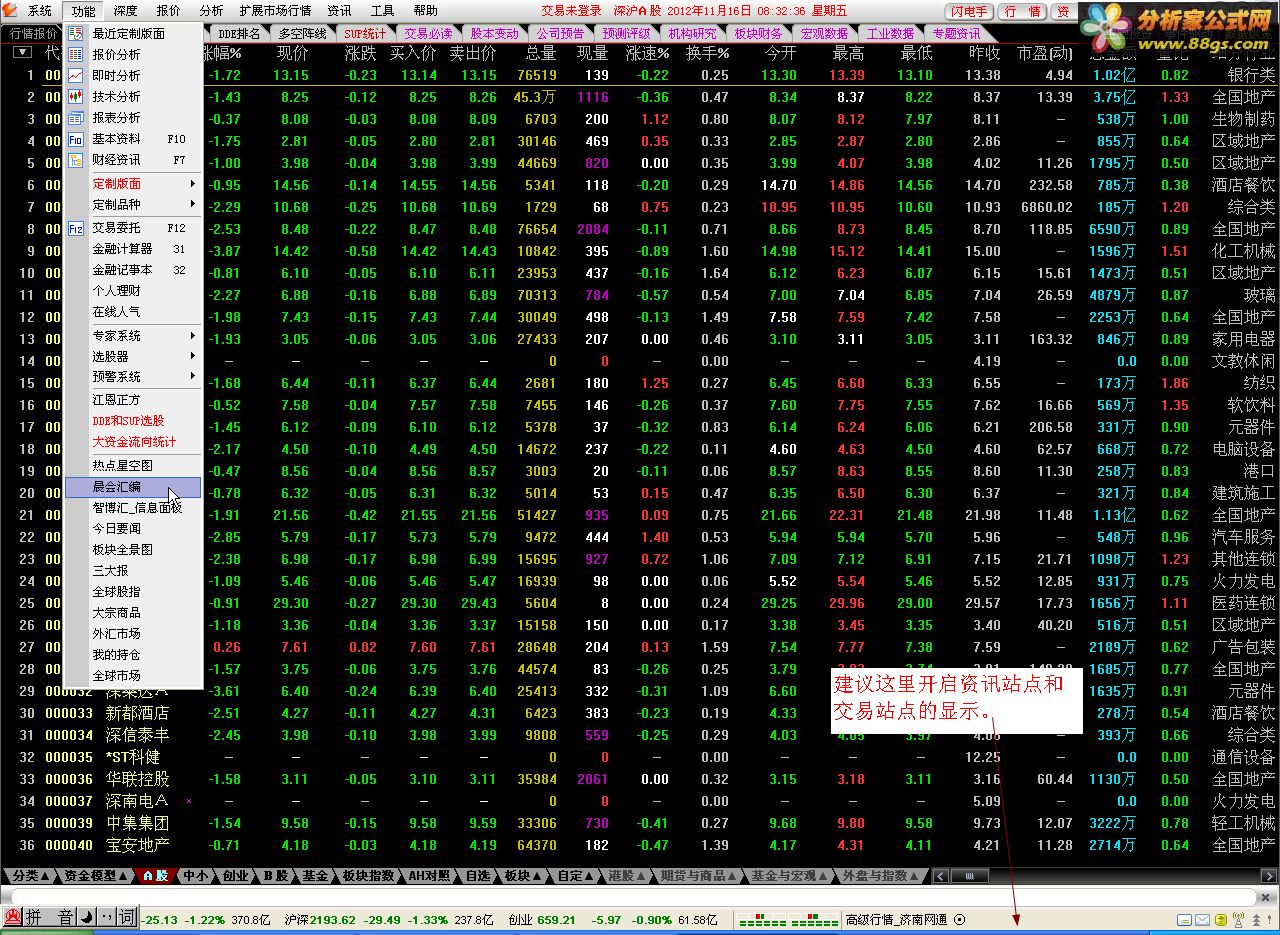Click 沪深2193.62 index in status bar
This screenshot has width=1280, height=935.
[320, 919]
